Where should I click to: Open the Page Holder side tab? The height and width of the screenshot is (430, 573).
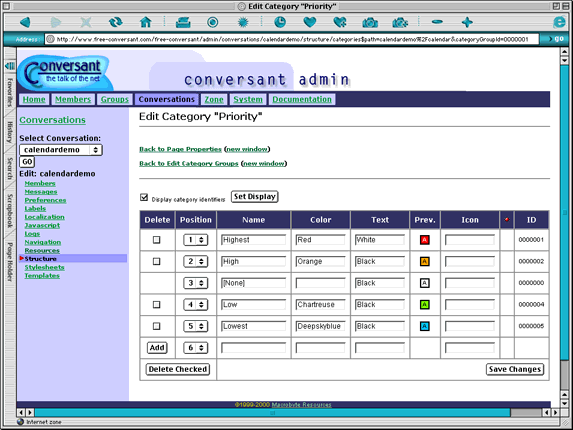(x=10, y=262)
